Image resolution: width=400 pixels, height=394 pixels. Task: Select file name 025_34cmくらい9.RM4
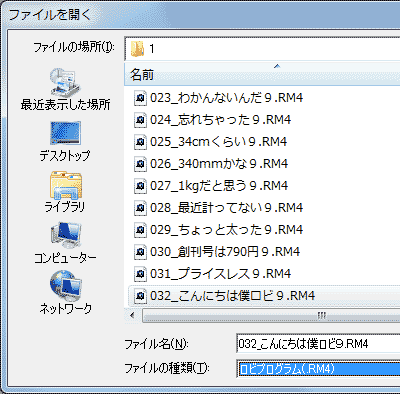point(218,142)
